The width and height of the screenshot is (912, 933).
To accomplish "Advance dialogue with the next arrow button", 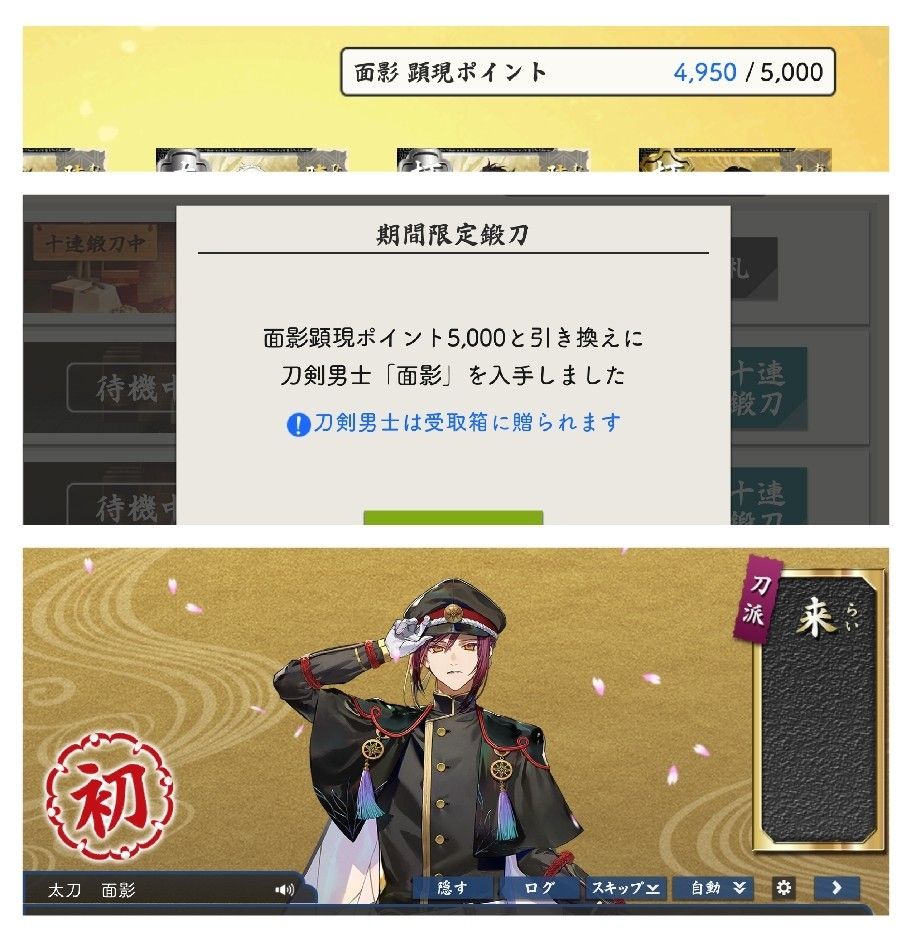I will (836, 888).
